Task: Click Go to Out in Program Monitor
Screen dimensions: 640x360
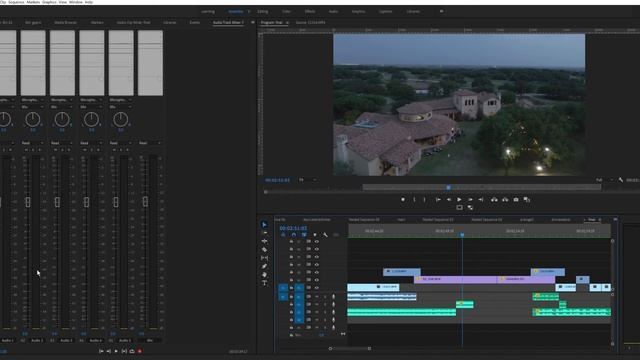Action: pos(481,200)
